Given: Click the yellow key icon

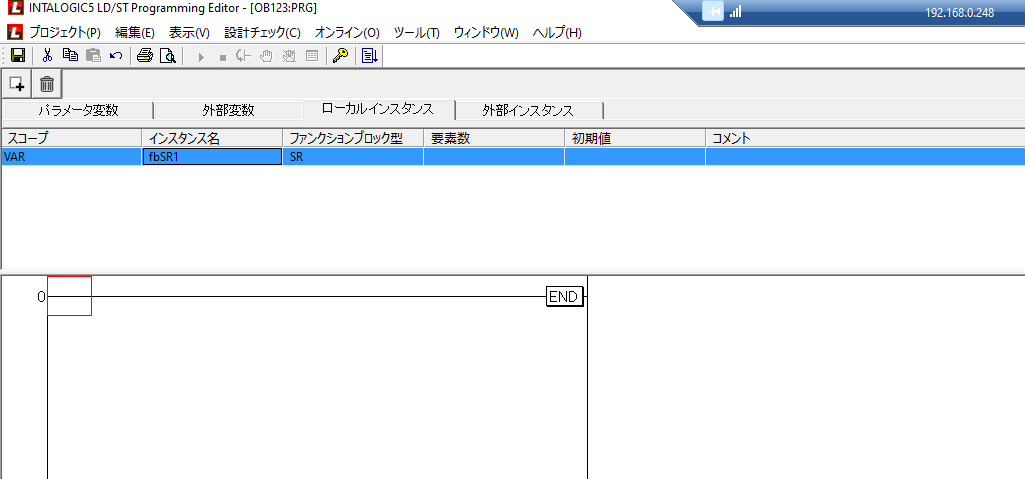Looking at the screenshot, I should coord(341,56).
